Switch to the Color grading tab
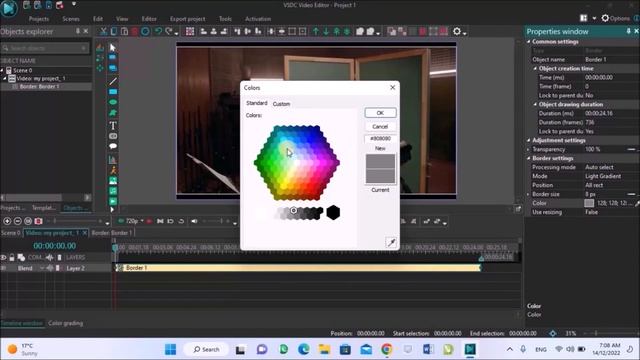This screenshot has height=360, width=640. [65, 323]
